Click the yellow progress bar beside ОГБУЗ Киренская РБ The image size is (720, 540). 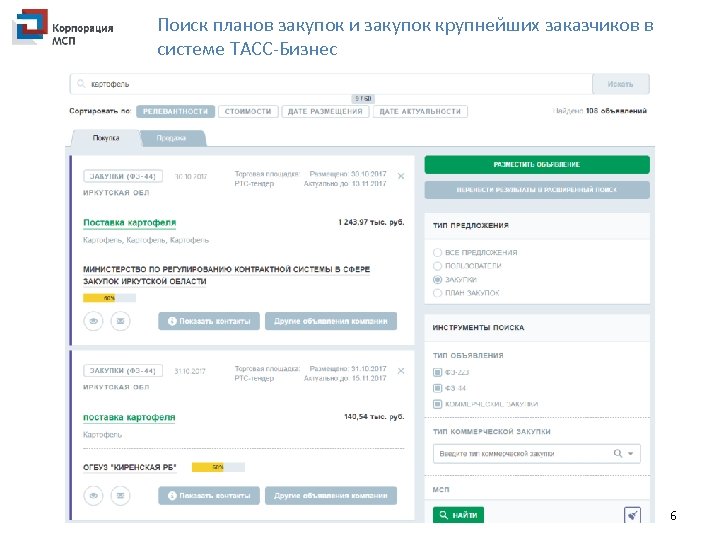[218, 467]
